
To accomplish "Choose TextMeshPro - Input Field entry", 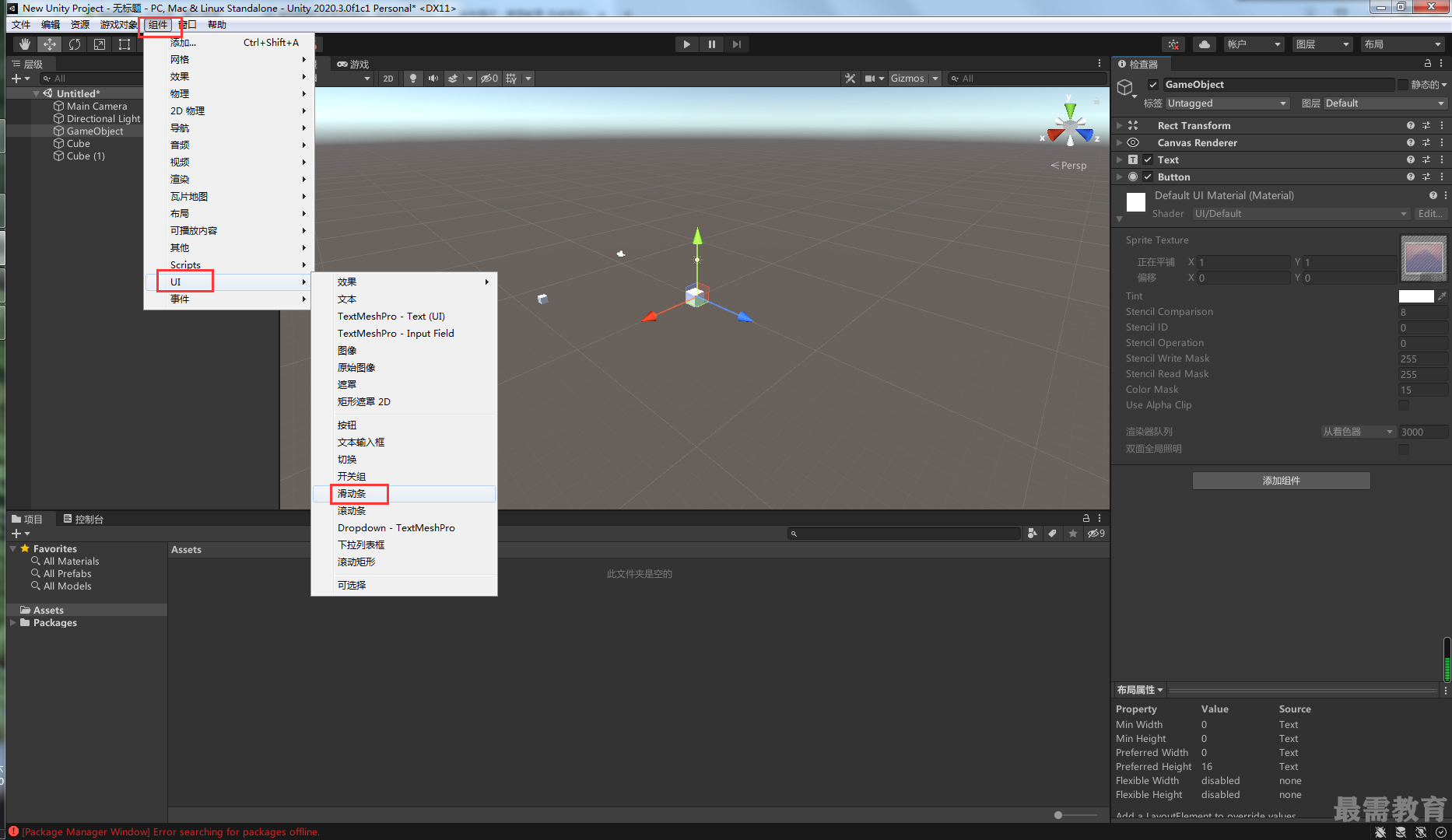I will point(404,334).
